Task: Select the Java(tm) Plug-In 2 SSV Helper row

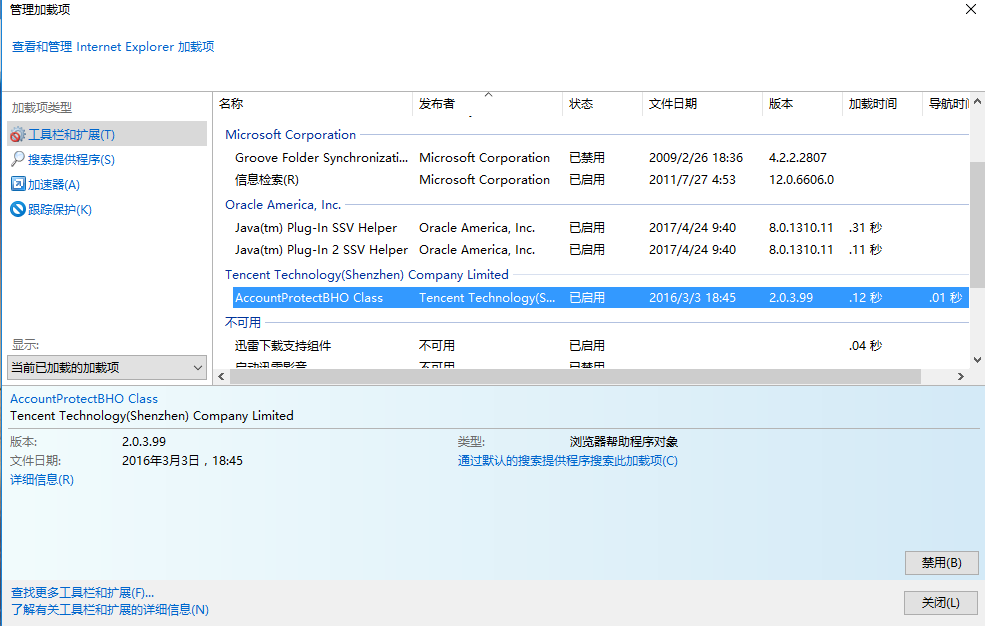Action: click(x=321, y=250)
